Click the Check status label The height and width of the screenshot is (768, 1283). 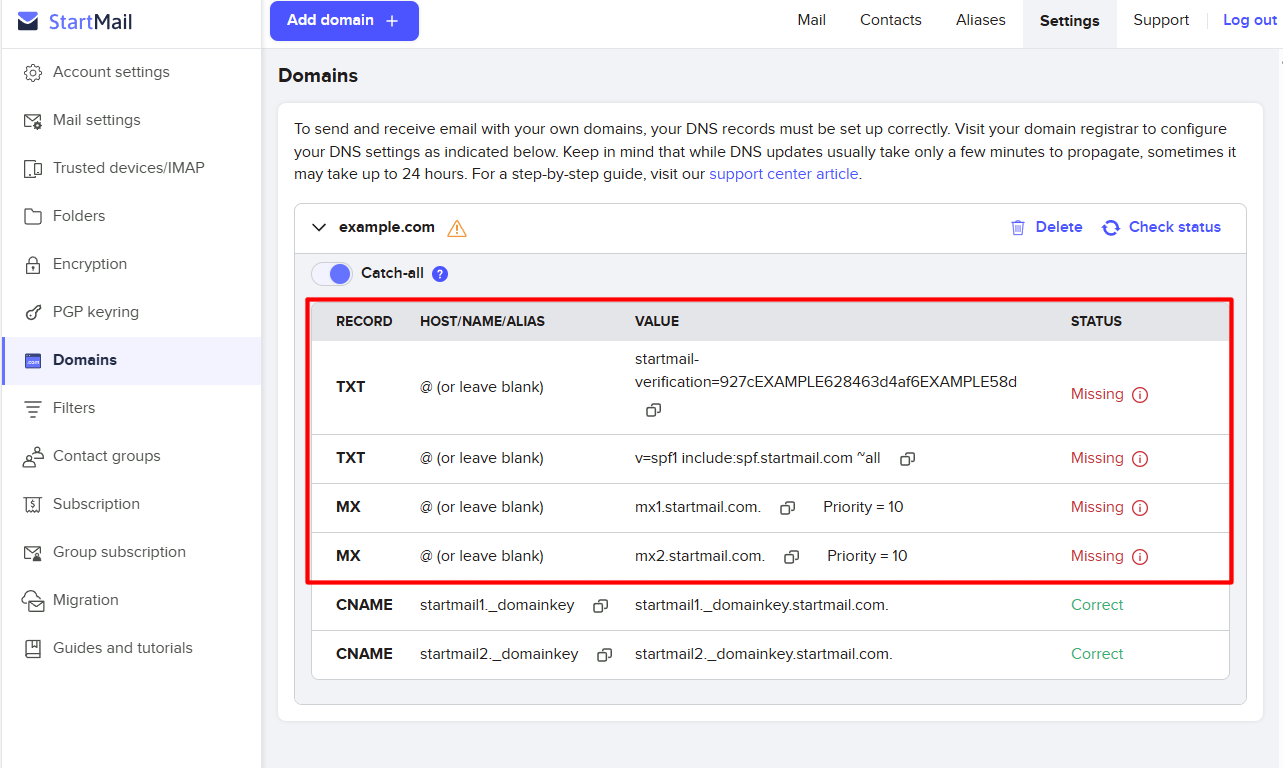pos(1175,227)
